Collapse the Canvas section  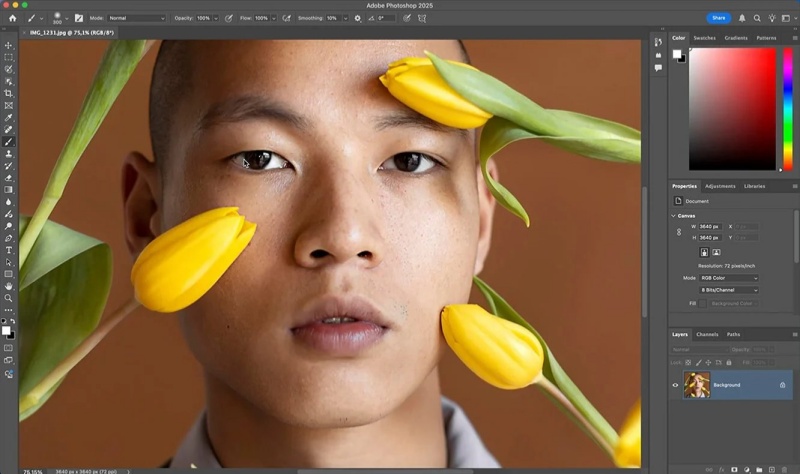tap(674, 215)
